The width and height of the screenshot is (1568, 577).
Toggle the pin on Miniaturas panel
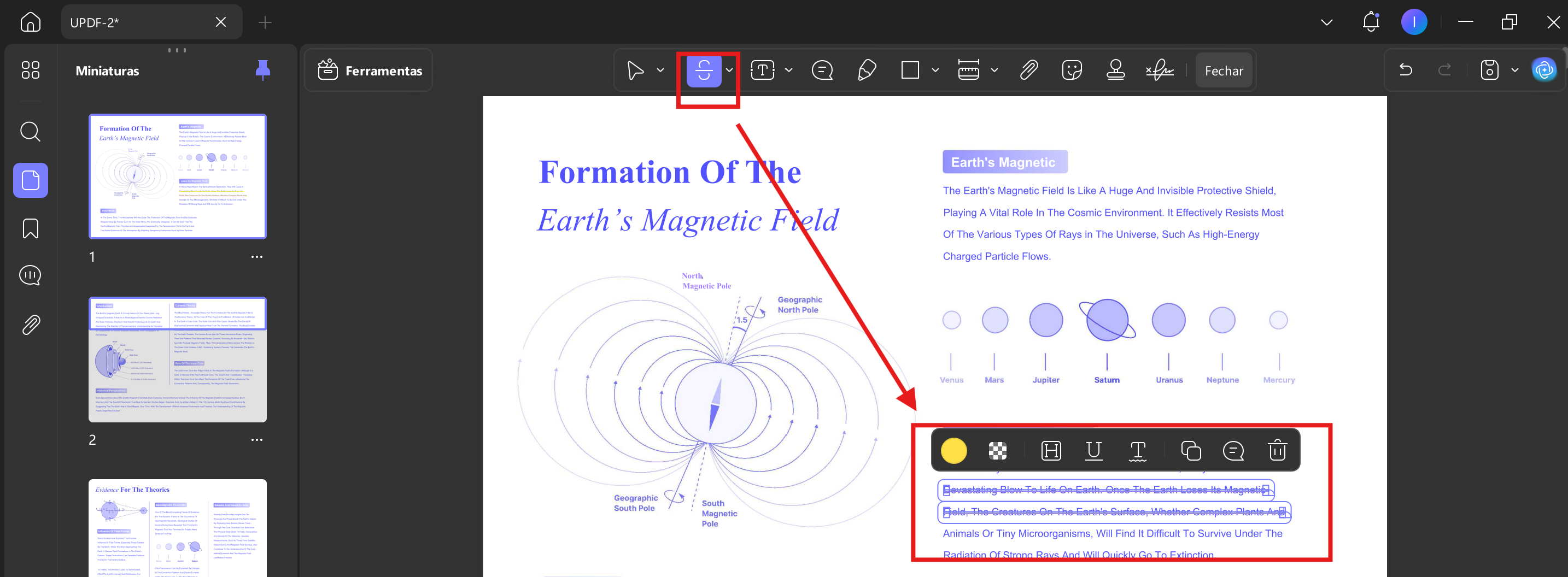[263, 70]
